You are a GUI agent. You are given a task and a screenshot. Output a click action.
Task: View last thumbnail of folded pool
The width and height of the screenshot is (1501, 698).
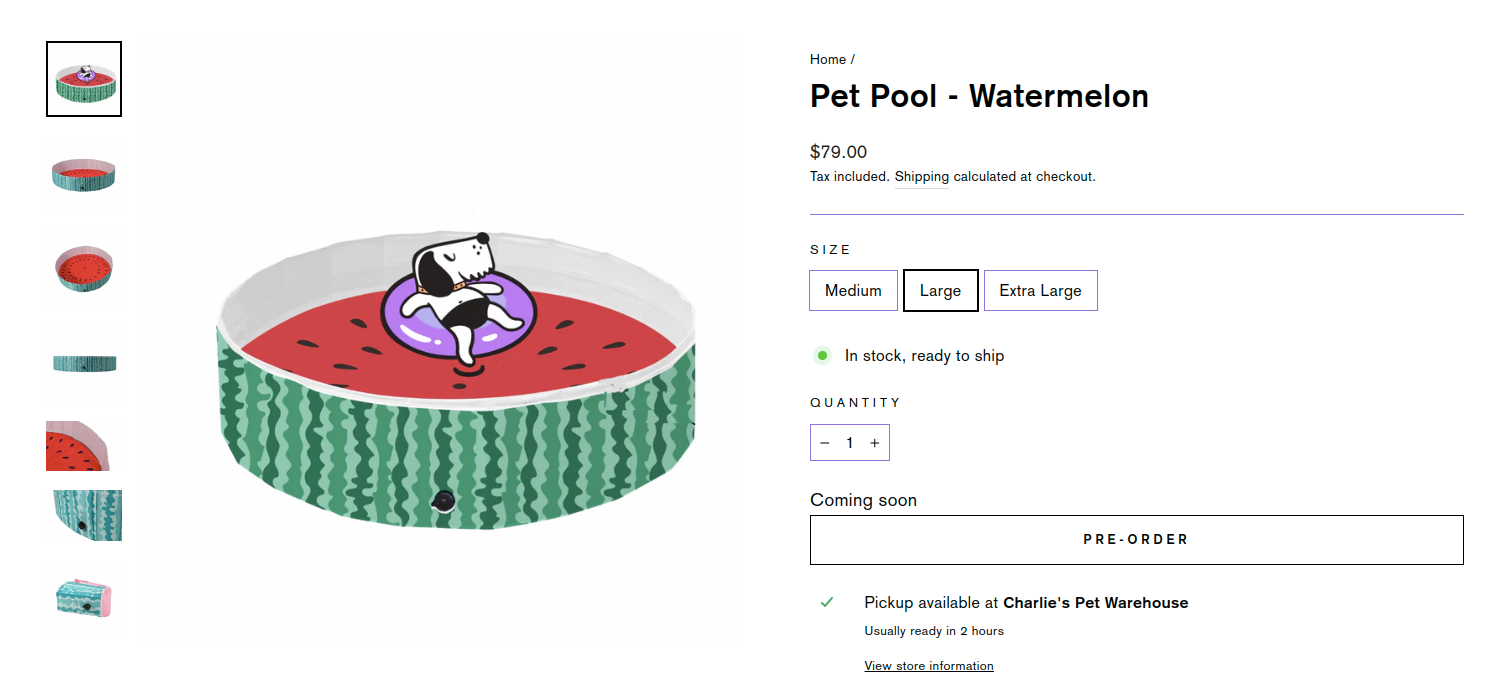(x=84, y=598)
